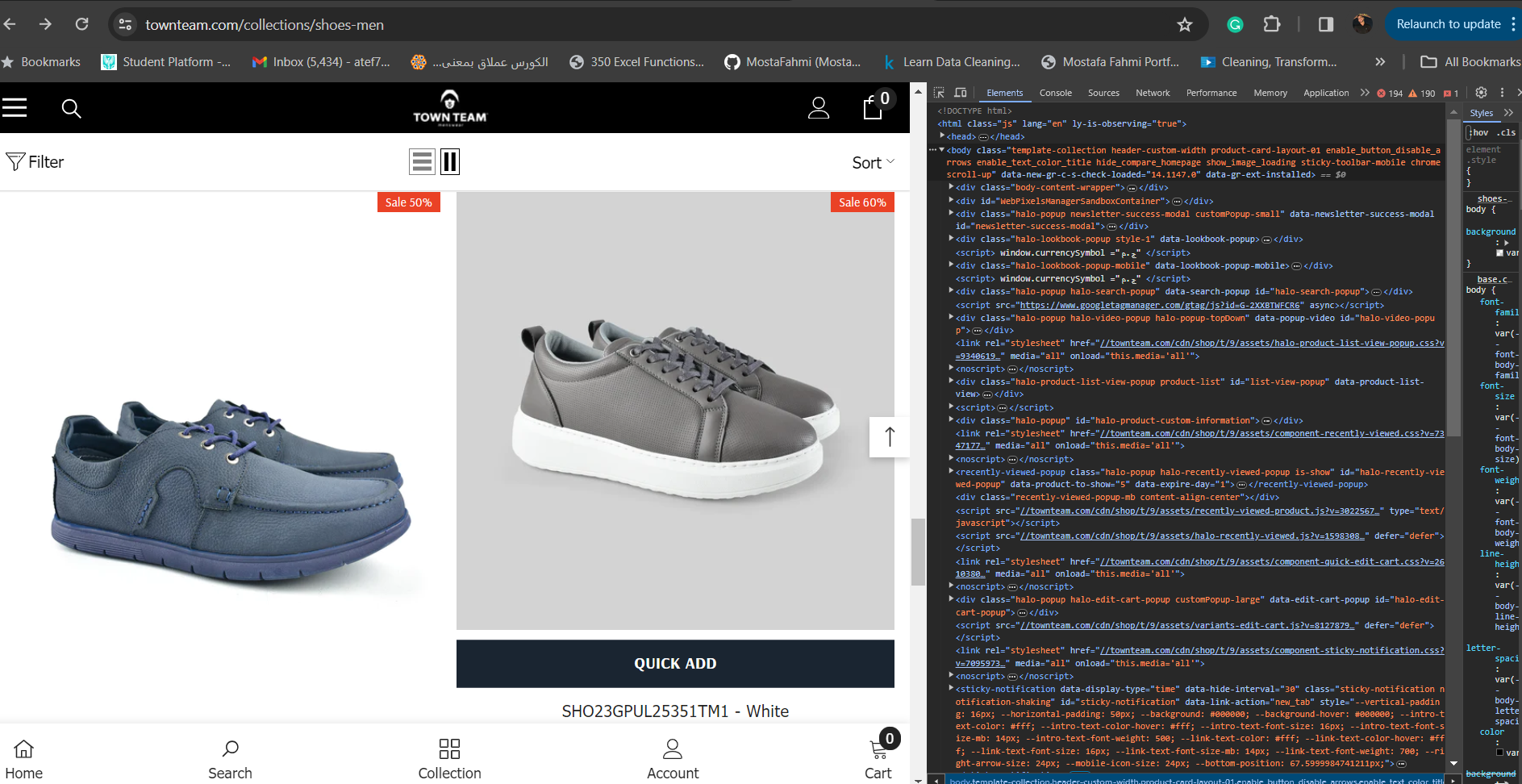Screen dimensions: 1522x784
Task: Open the All Bookmarks folder
Action: (x=1470, y=62)
